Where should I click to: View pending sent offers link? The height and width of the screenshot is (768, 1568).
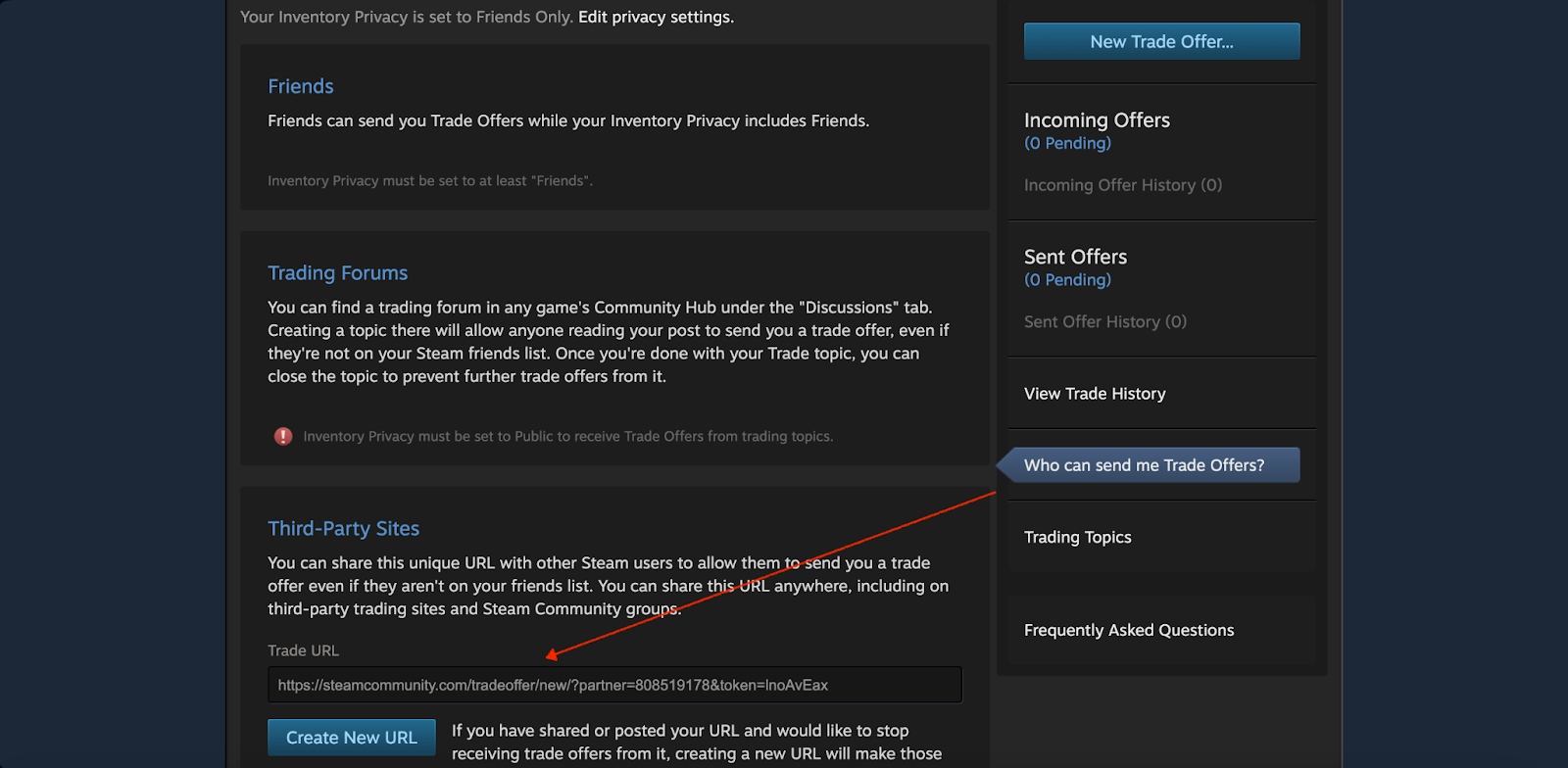pos(1067,280)
